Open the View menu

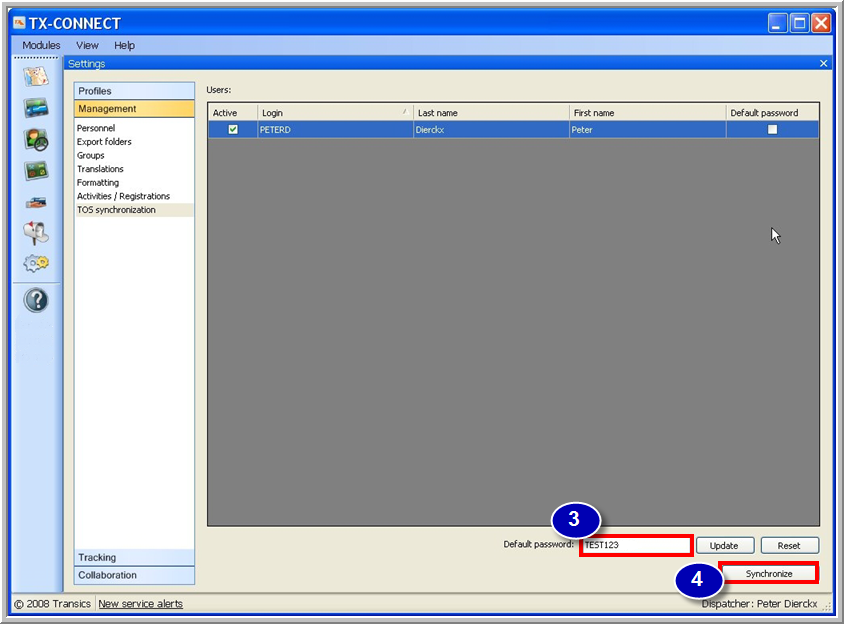pyautogui.click(x=87, y=45)
